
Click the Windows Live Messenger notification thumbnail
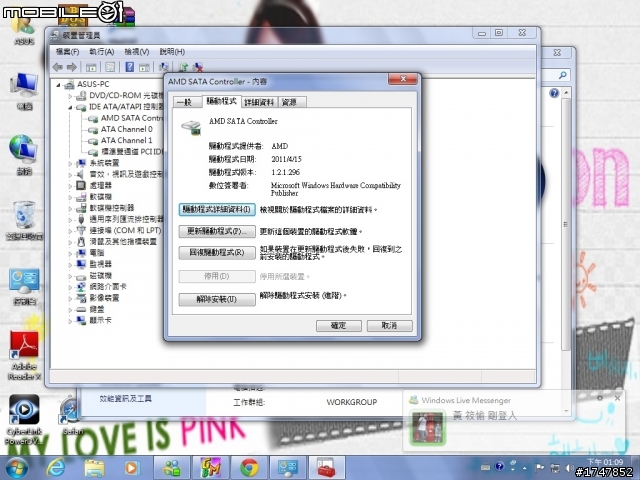(427, 428)
